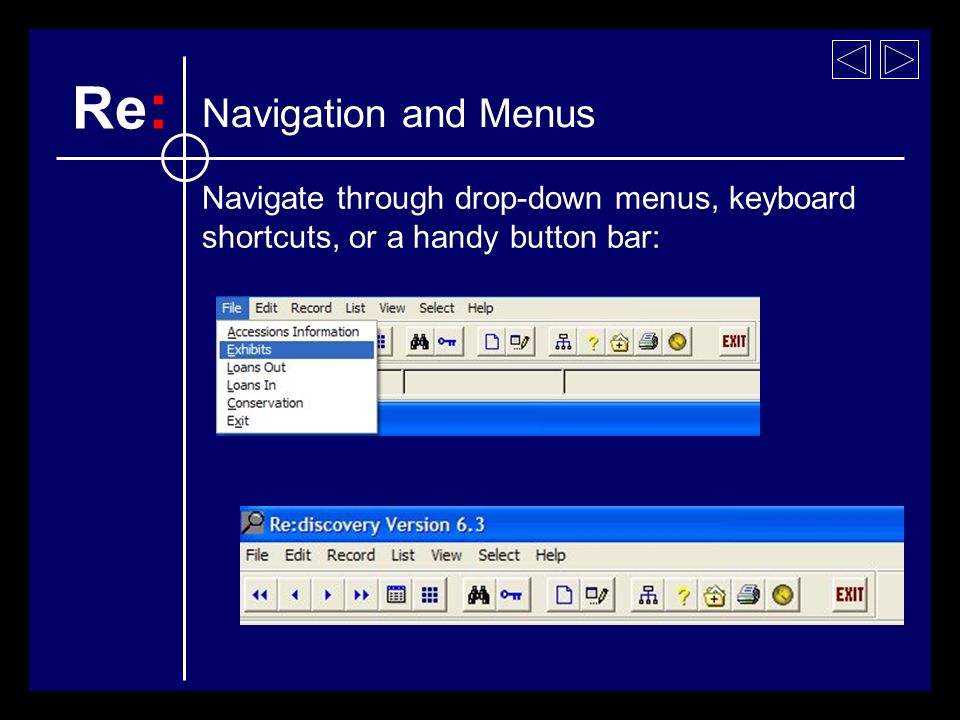Pick Loans In from the File dropdown
This screenshot has width=960, height=720.
(x=296, y=385)
